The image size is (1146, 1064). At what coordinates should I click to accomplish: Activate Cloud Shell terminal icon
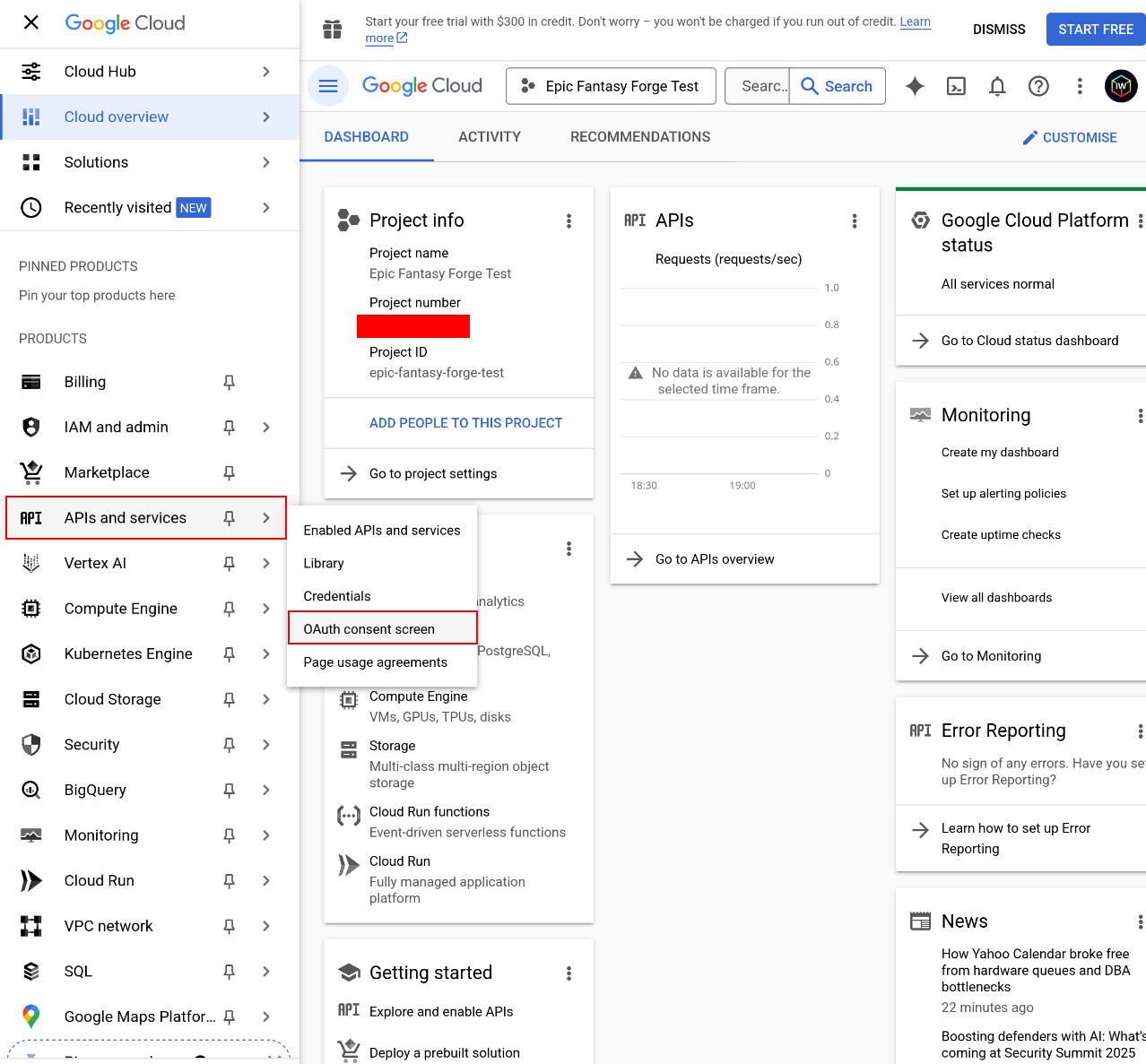click(955, 86)
